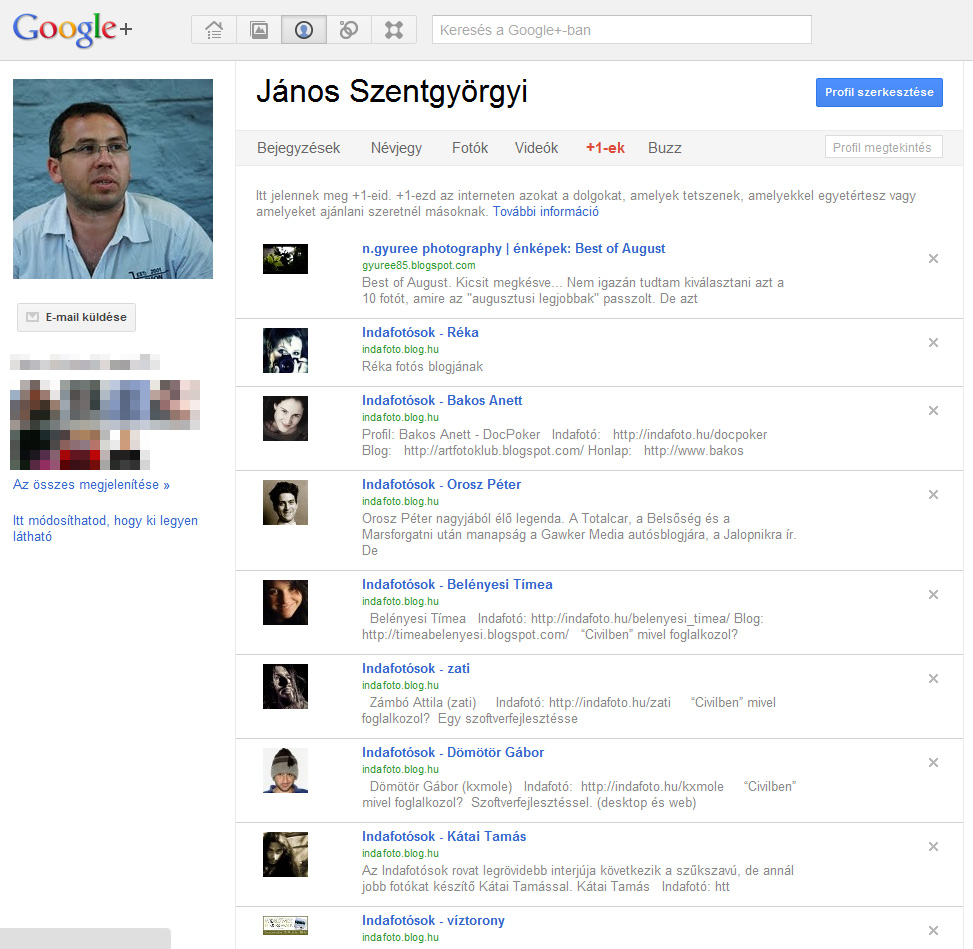973x949 pixels.
Task: Click the János Szentgyörgyi profile photo
Action: [113, 179]
